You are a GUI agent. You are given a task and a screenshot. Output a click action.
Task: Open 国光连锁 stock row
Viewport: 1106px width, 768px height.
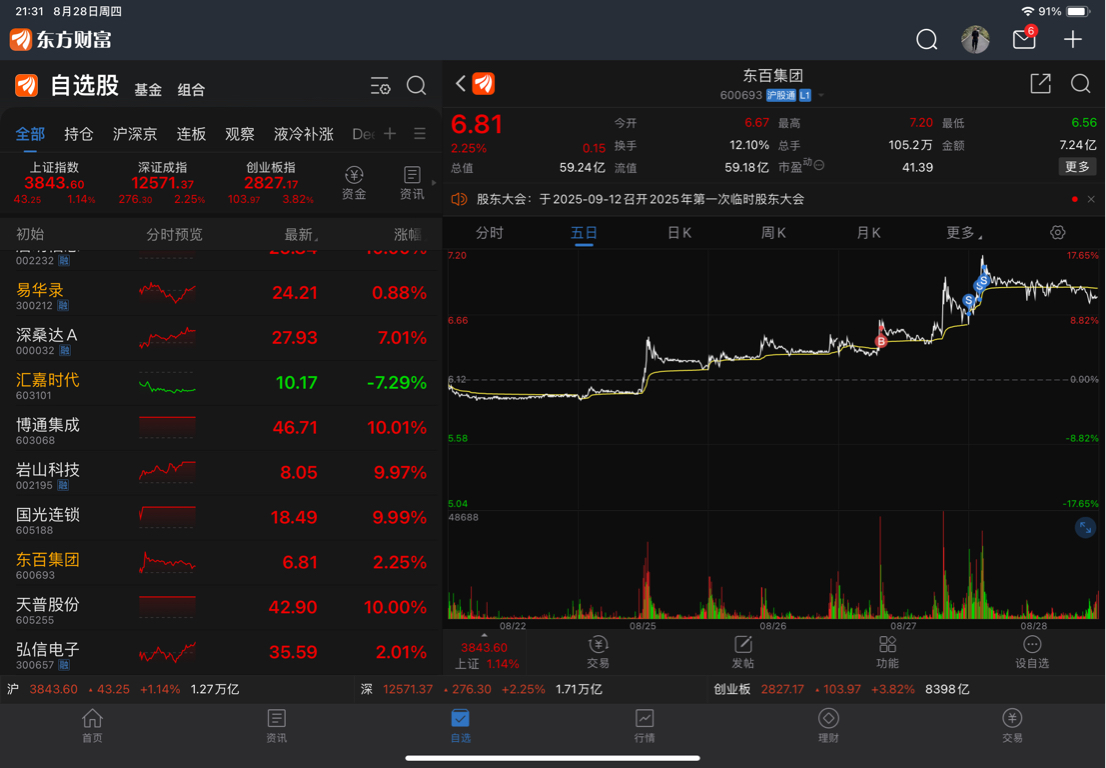[221, 518]
